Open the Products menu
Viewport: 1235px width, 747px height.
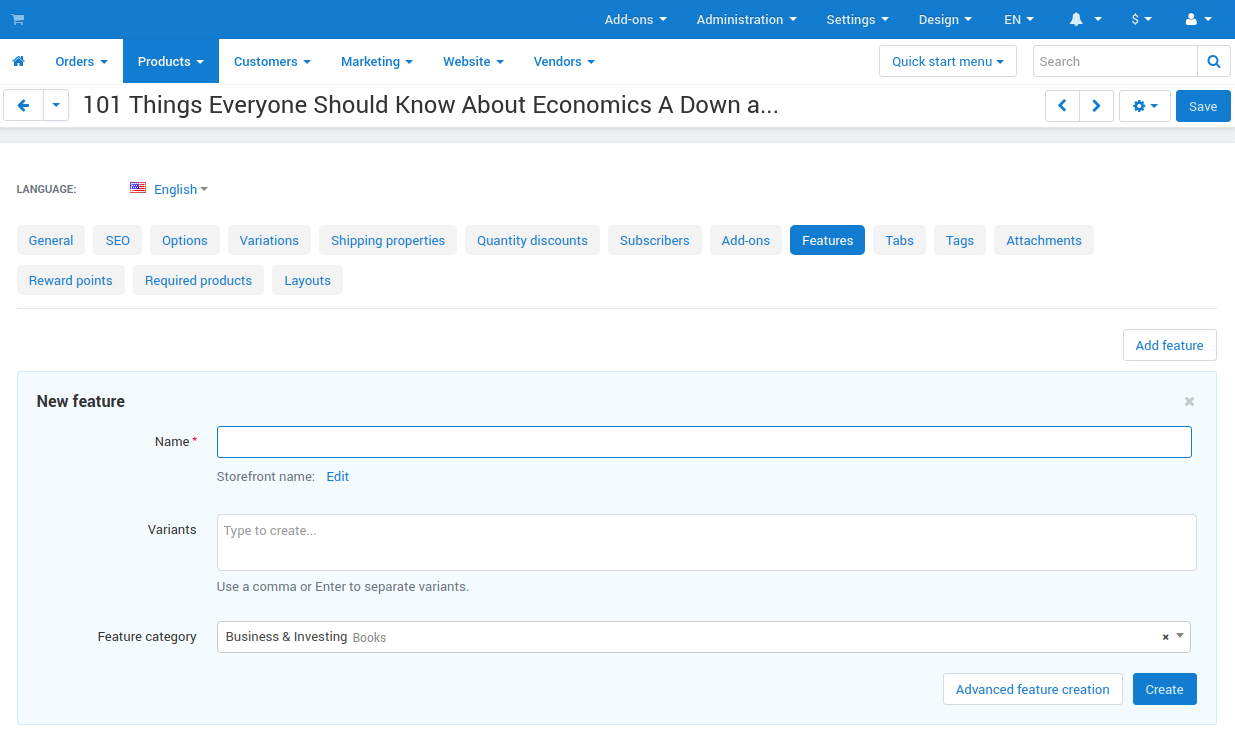pos(171,61)
